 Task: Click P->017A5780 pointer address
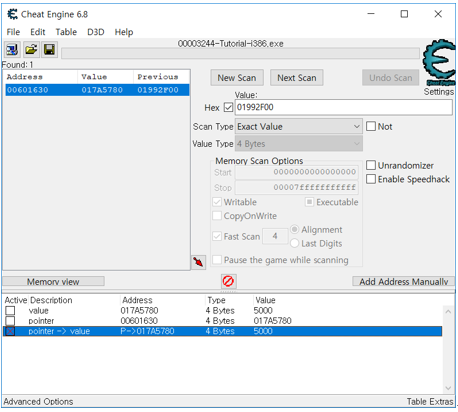[x=147, y=331]
